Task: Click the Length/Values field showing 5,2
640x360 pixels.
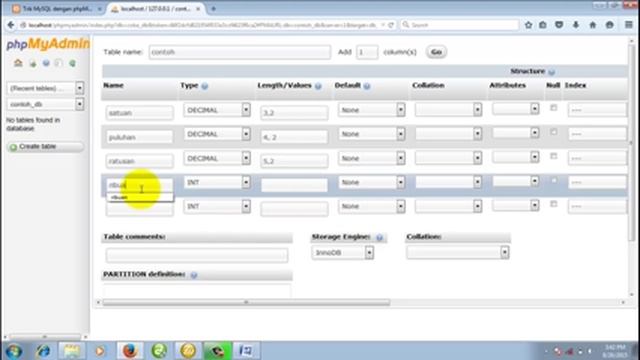Action: (x=294, y=161)
